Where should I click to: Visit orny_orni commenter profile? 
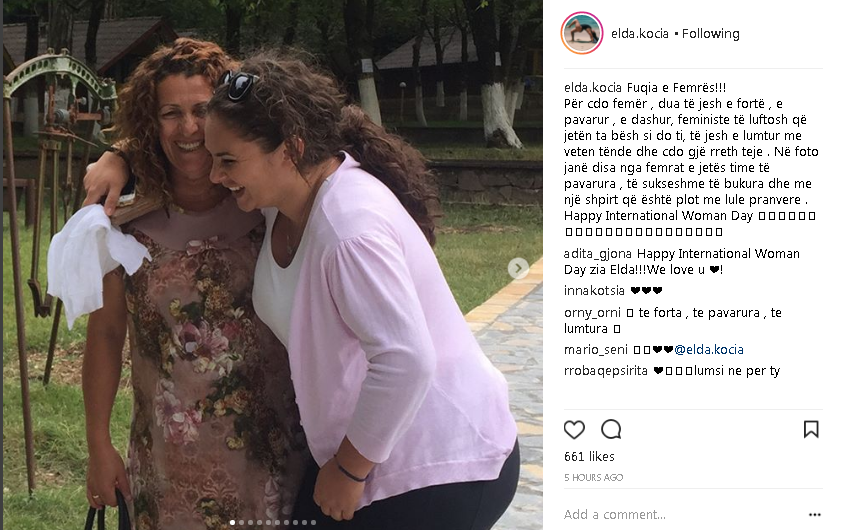pos(592,313)
